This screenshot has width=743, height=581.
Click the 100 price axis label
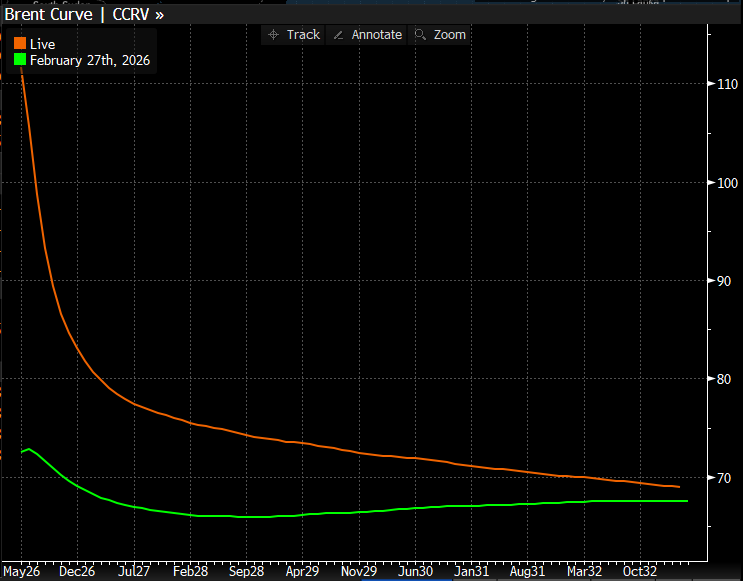[728, 183]
